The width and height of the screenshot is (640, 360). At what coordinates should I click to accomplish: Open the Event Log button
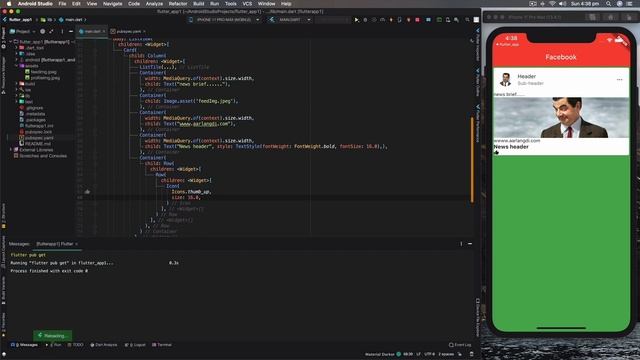460,345
